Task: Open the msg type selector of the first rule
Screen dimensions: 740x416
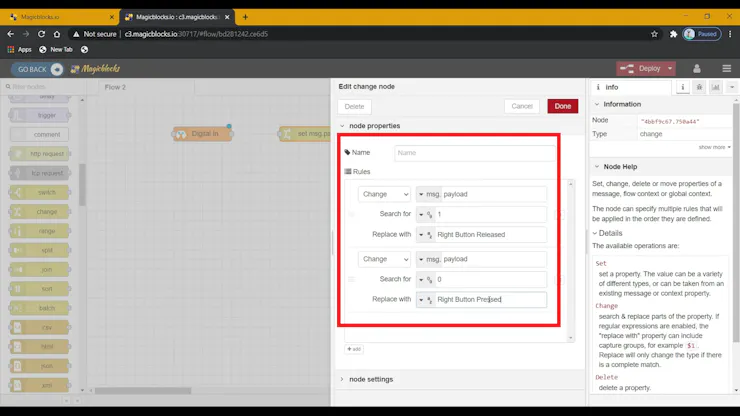Action: [x=429, y=194]
